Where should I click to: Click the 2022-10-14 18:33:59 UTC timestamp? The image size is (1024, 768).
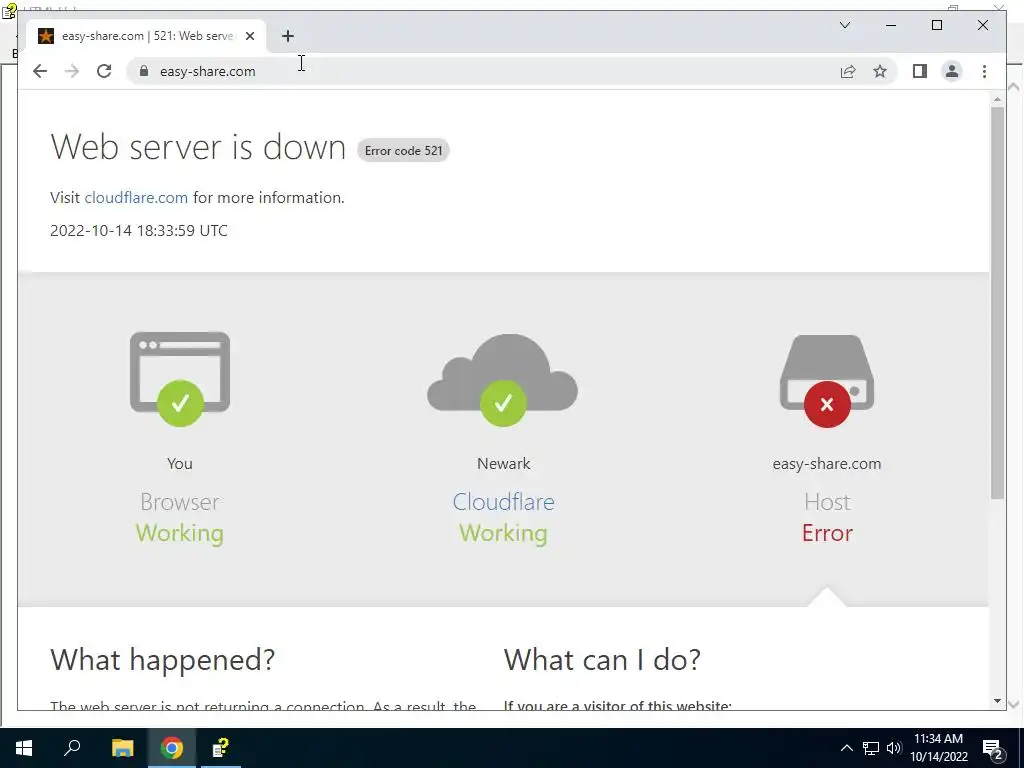139,231
